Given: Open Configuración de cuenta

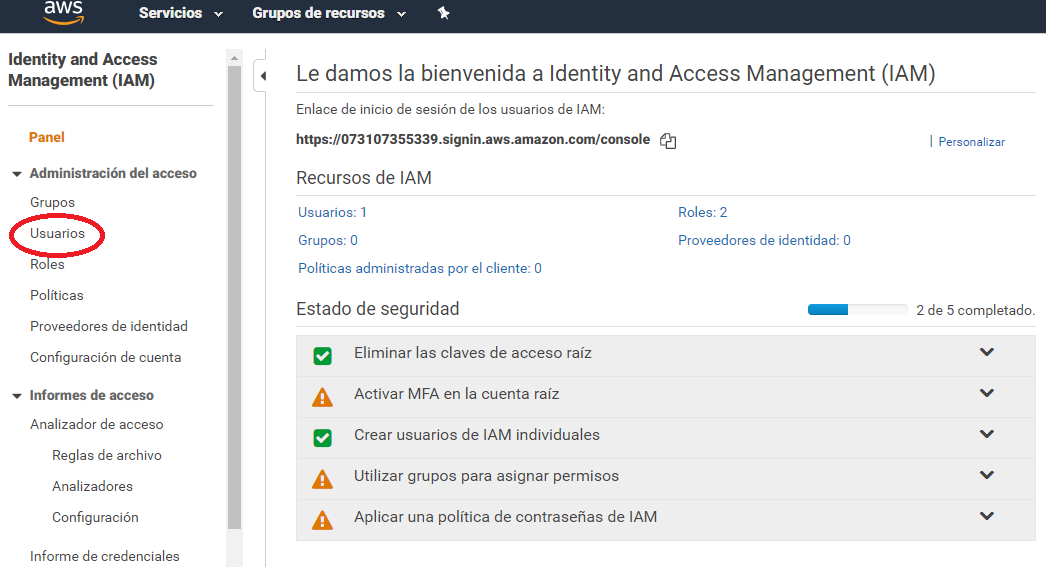Looking at the screenshot, I should point(105,358).
